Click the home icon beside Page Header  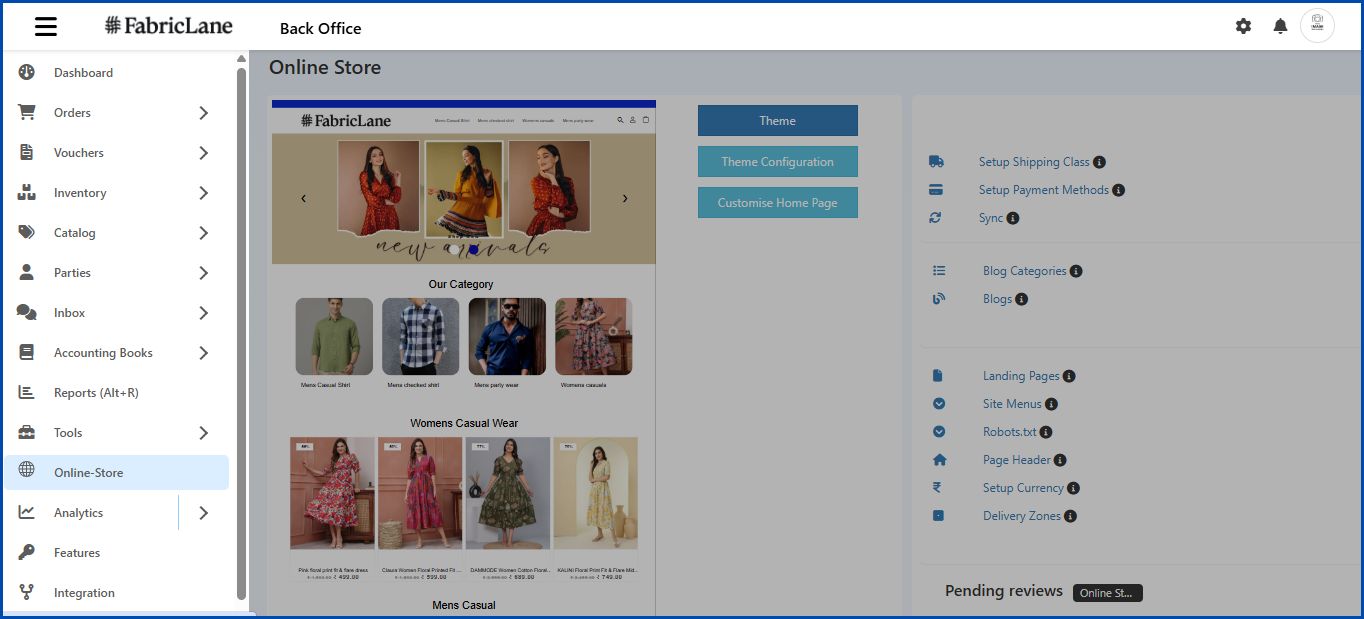(x=937, y=459)
